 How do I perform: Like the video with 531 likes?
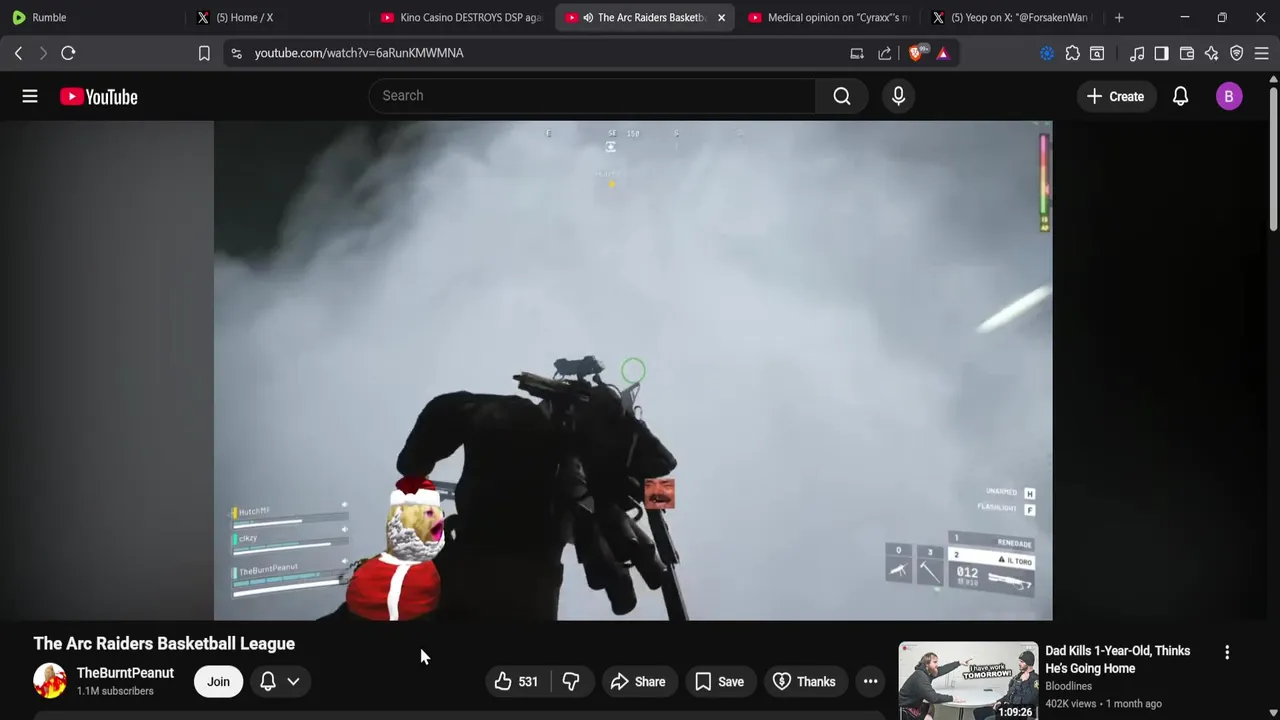(x=516, y=682)
